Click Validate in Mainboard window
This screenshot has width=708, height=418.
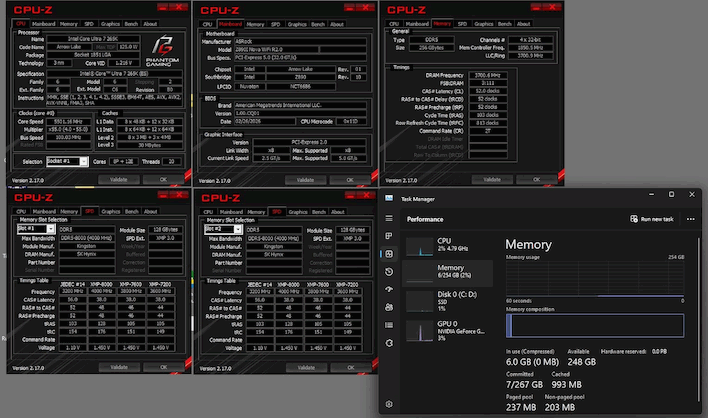point(305,180)
